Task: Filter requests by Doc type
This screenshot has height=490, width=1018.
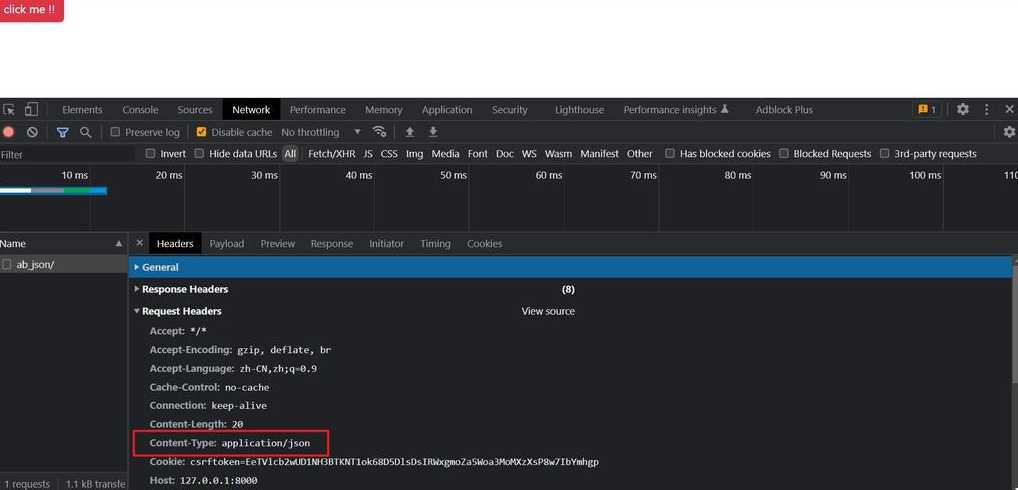Action: pos(504,154)
